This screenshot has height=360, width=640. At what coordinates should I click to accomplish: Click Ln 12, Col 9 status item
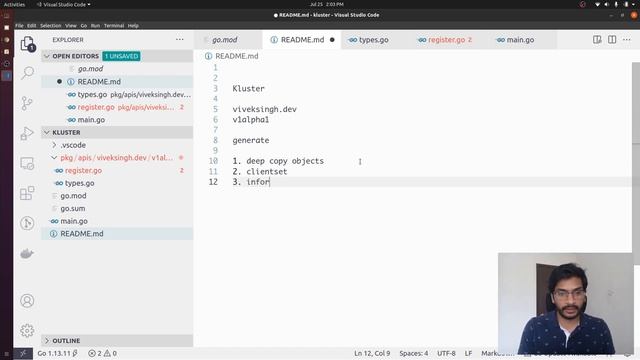(x=372, y=353)
